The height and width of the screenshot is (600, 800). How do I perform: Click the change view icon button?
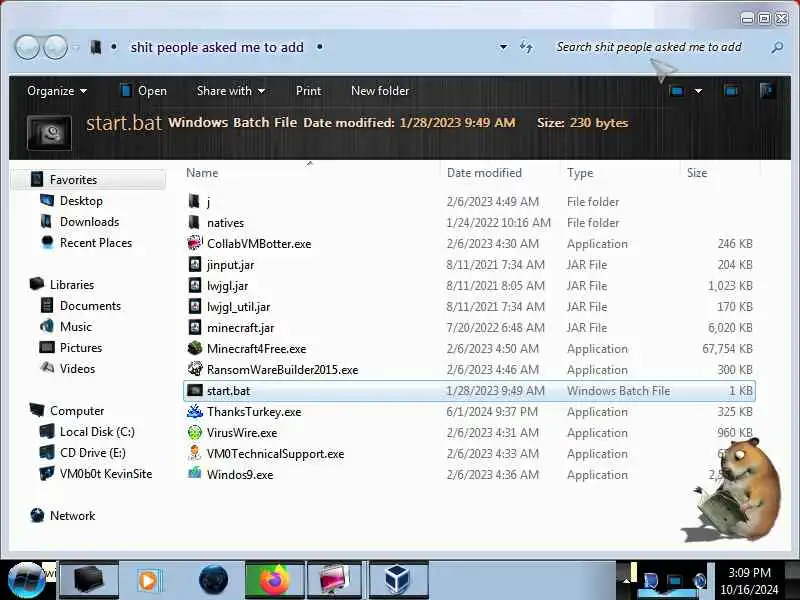tap(677, 91)
